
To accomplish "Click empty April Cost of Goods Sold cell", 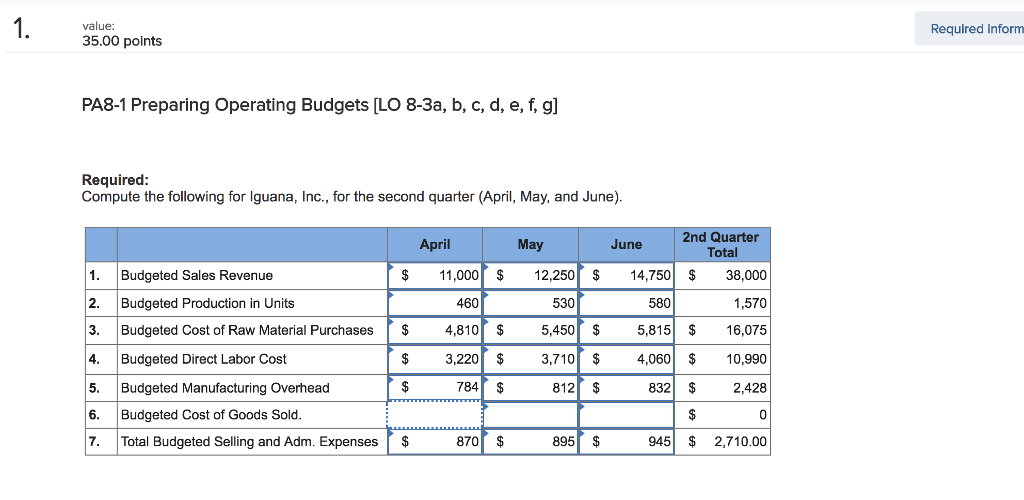I will pyautogui.click(x=435, y=415).
